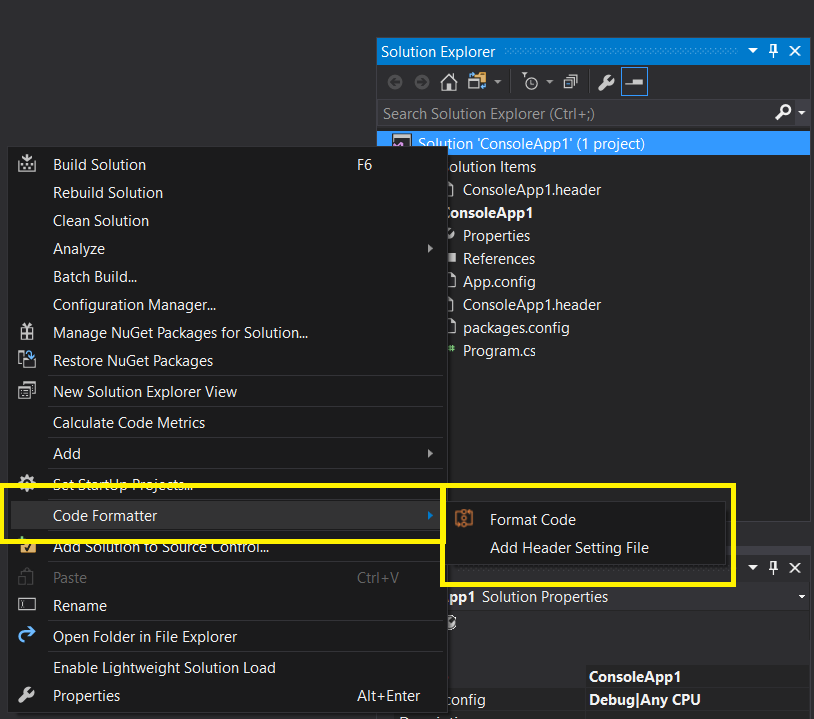Open Solution Explorer Properties with the wrench icon

(x=606, y=82)
